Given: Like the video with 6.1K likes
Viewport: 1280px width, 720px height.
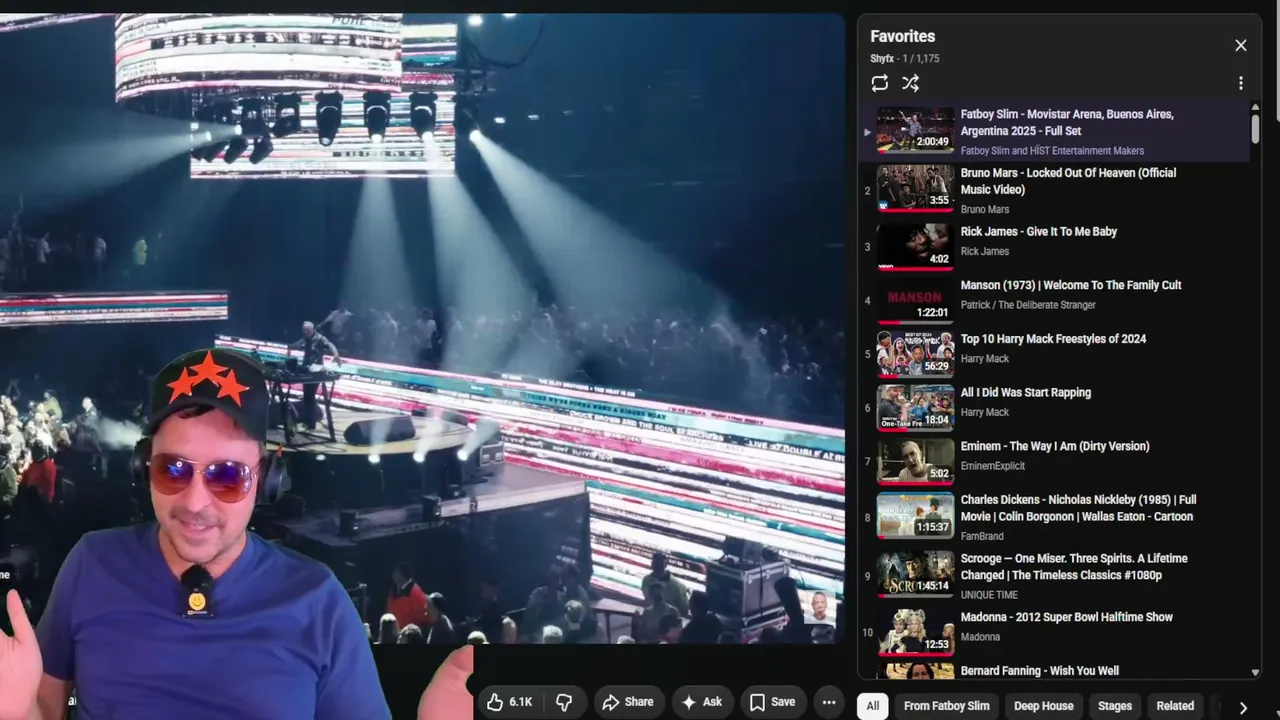Looking at the screenshot, I should coord(509,702).
